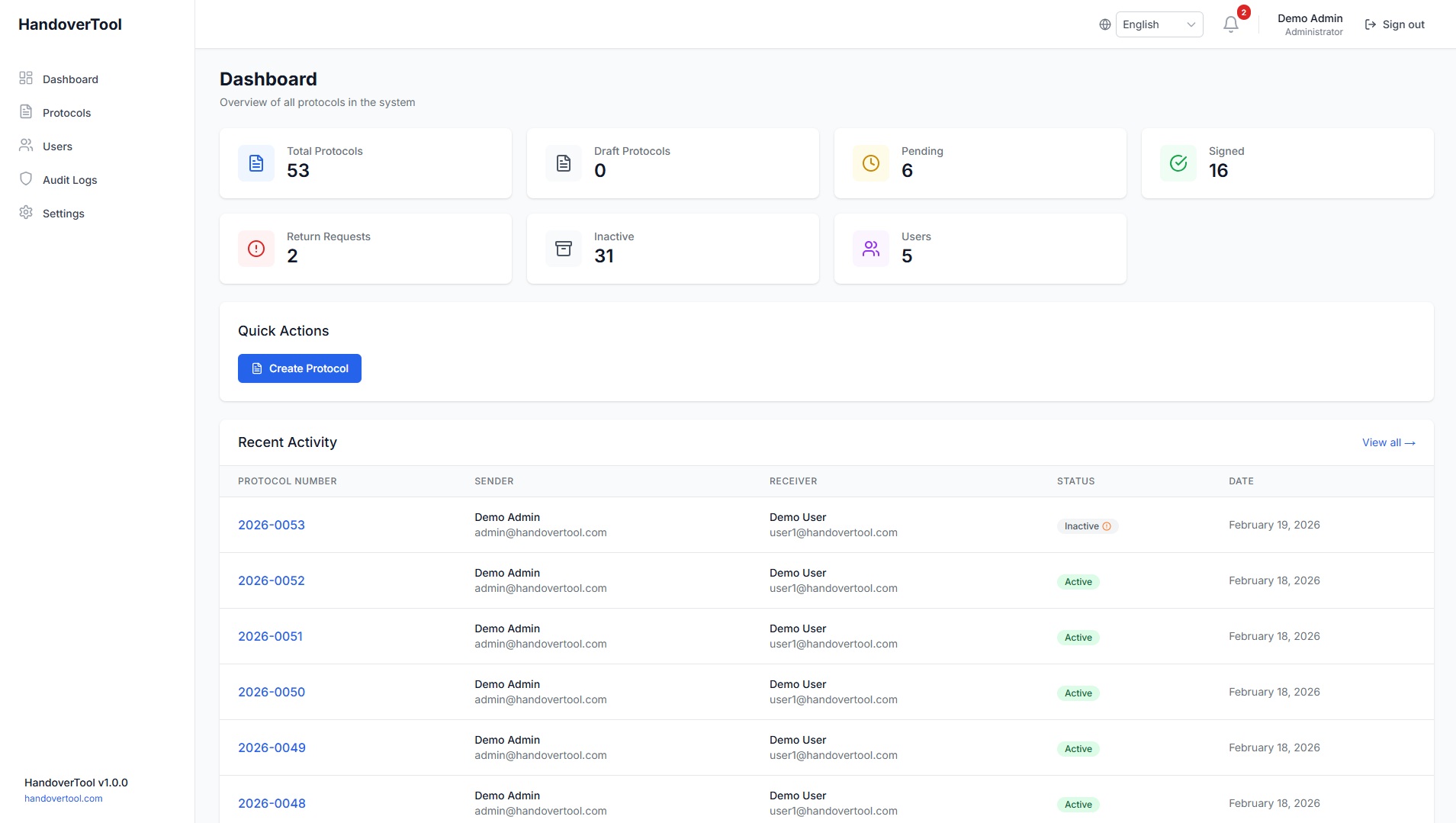Screen dimensions: 1456x823
Task: Sign out of the account
Action: 1394,24
